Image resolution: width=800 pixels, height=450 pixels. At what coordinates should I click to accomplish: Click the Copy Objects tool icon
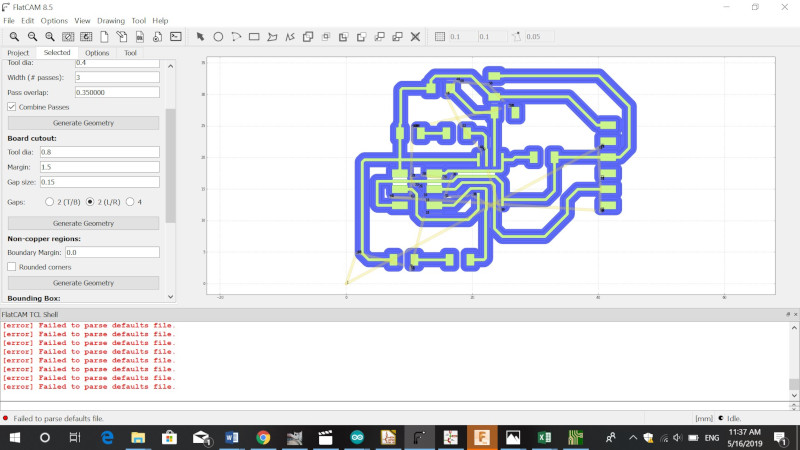pyautogui.click(x=397, y=37)
